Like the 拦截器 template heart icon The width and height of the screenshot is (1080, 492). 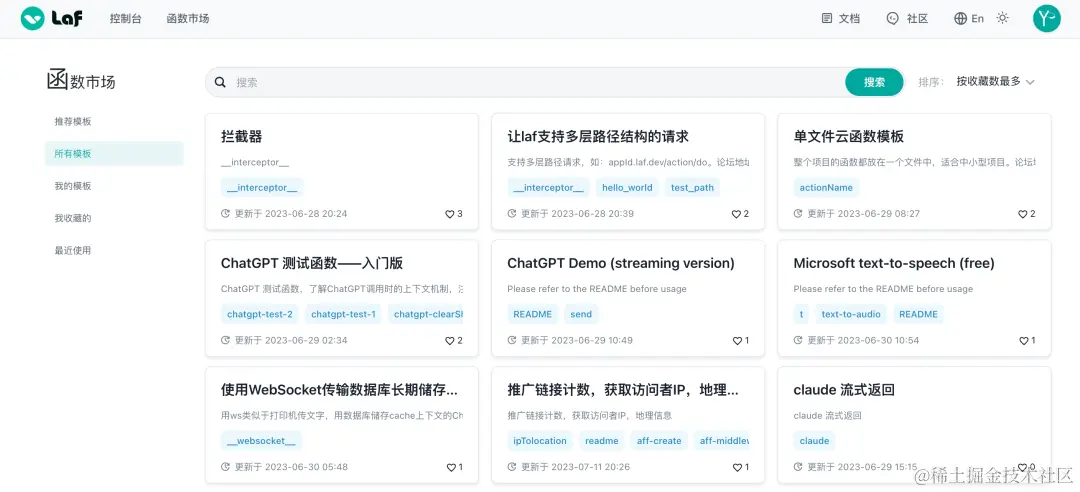[x=449, y=214]
